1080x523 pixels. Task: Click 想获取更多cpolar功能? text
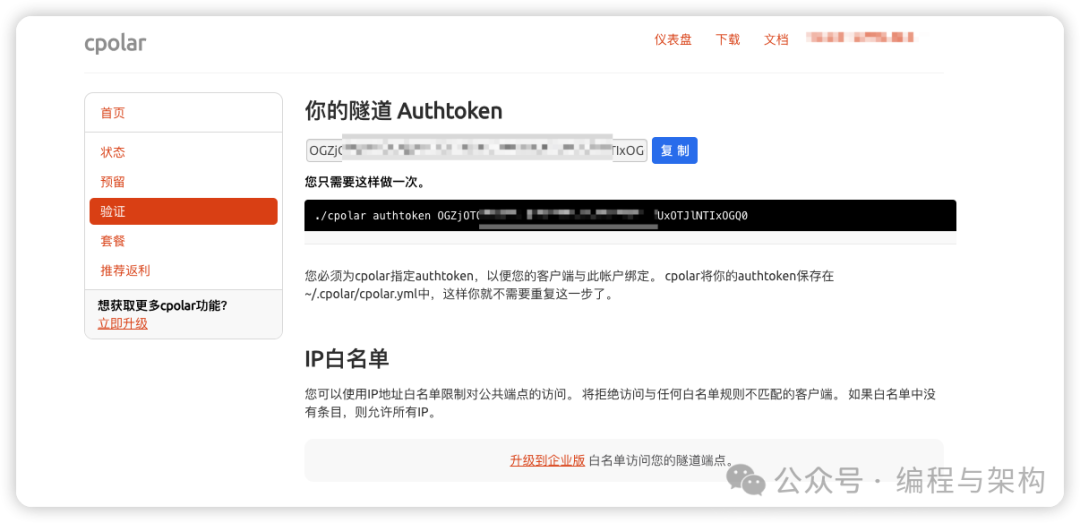click(x=163, y=305)
